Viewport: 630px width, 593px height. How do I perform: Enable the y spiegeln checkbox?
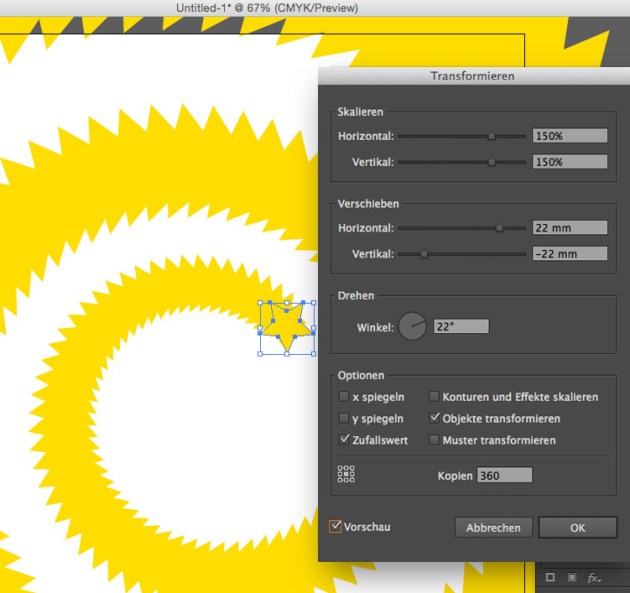coord(344,419)
